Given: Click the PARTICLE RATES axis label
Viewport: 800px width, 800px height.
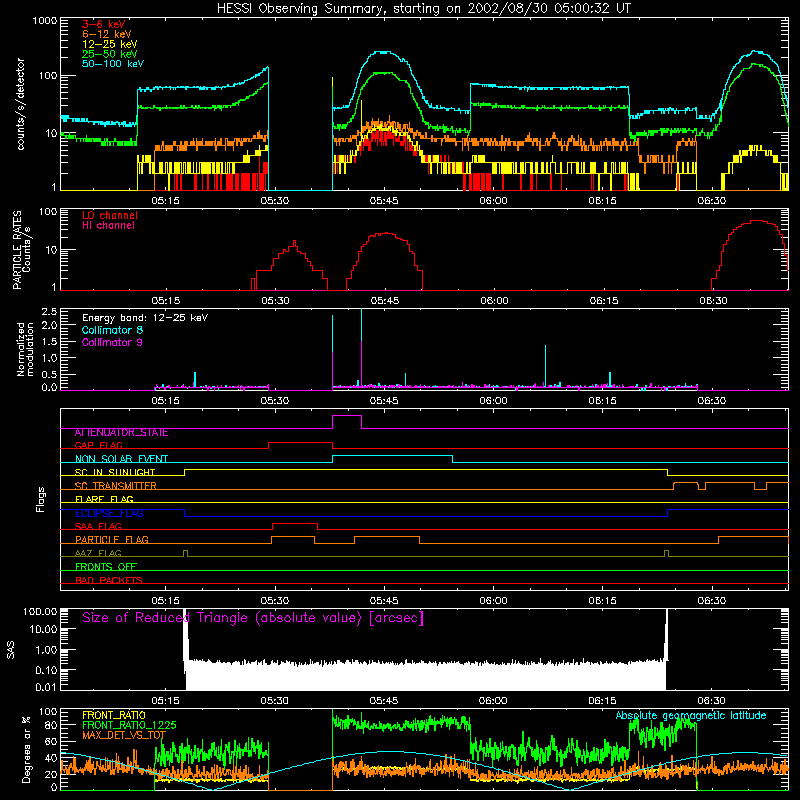Looking at the screenshot, I should point(21,250).
